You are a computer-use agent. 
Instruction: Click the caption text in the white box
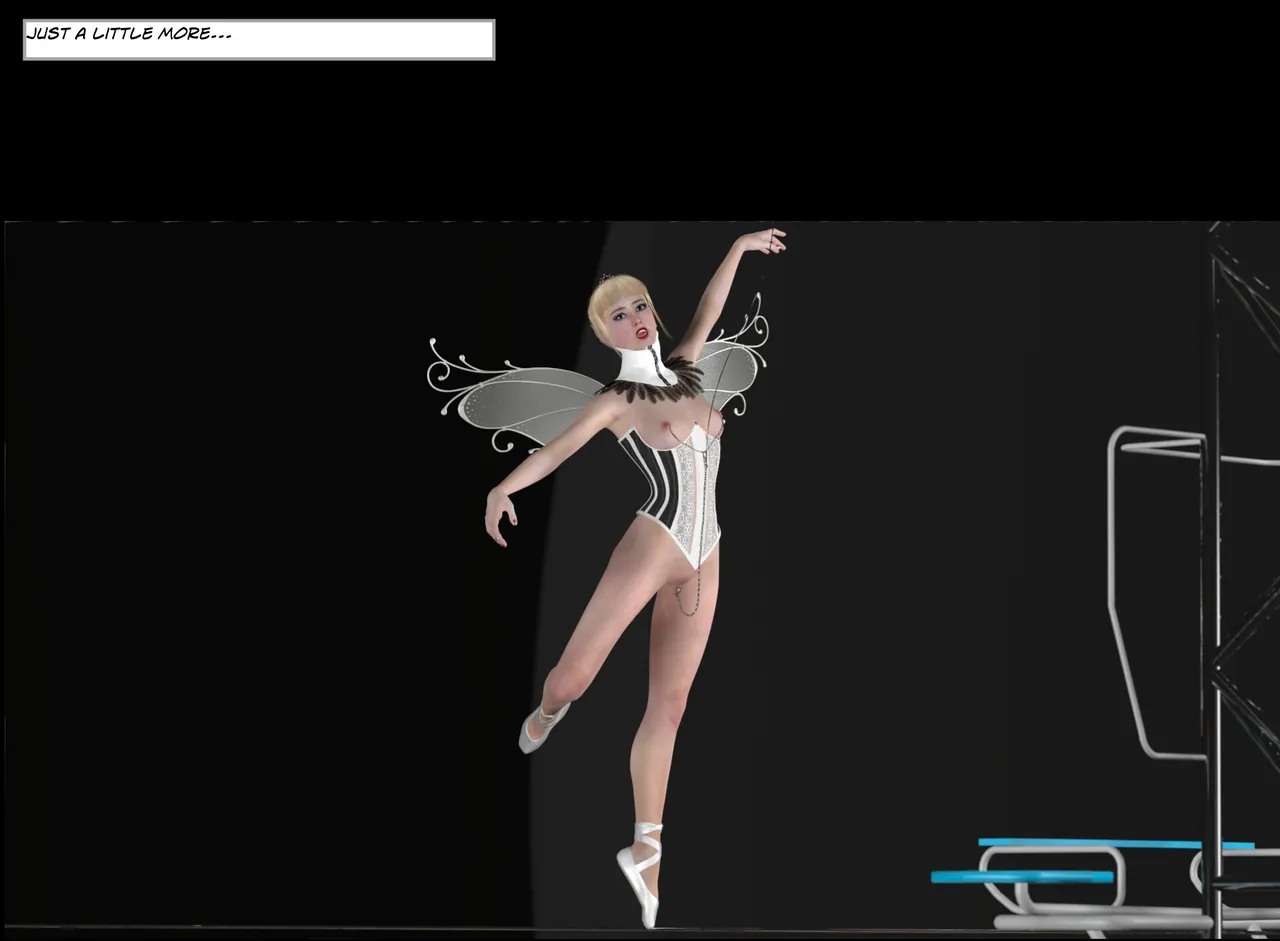[128, 34]
